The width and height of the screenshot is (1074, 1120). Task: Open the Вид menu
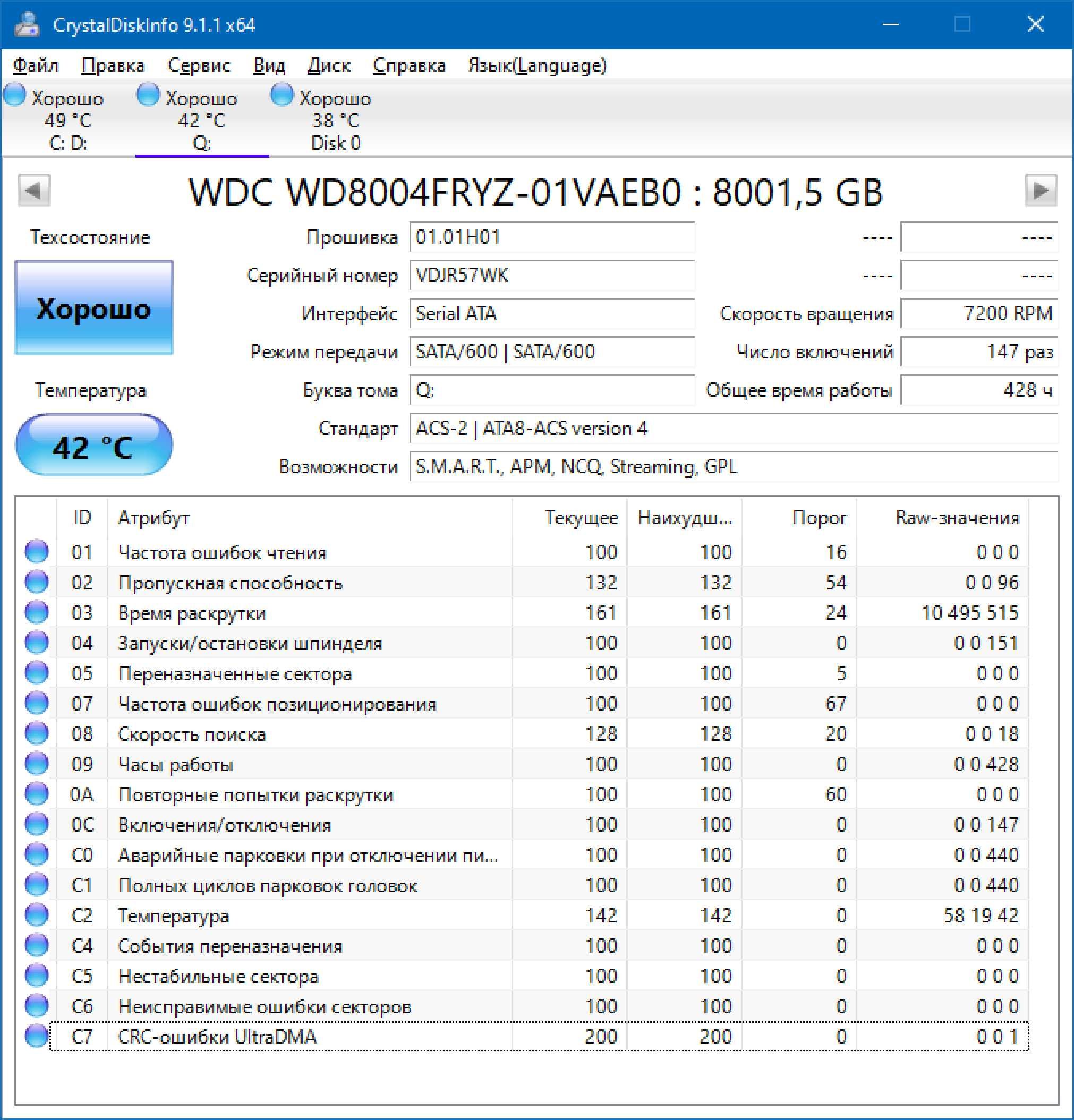tap(269, 65)
